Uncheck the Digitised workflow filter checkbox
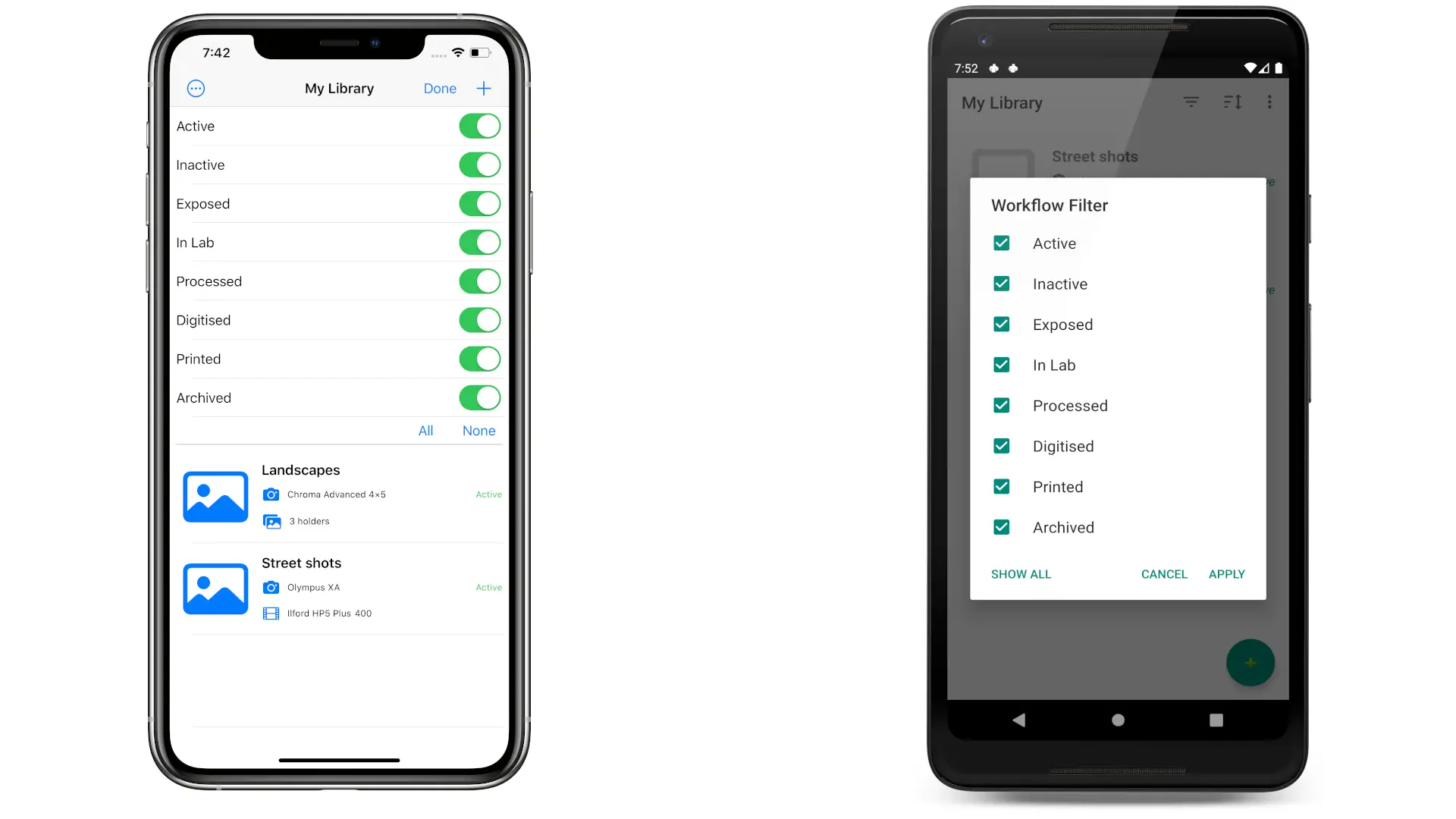The width and height of the screenshot is (1456, 819). coord(1001,446)
